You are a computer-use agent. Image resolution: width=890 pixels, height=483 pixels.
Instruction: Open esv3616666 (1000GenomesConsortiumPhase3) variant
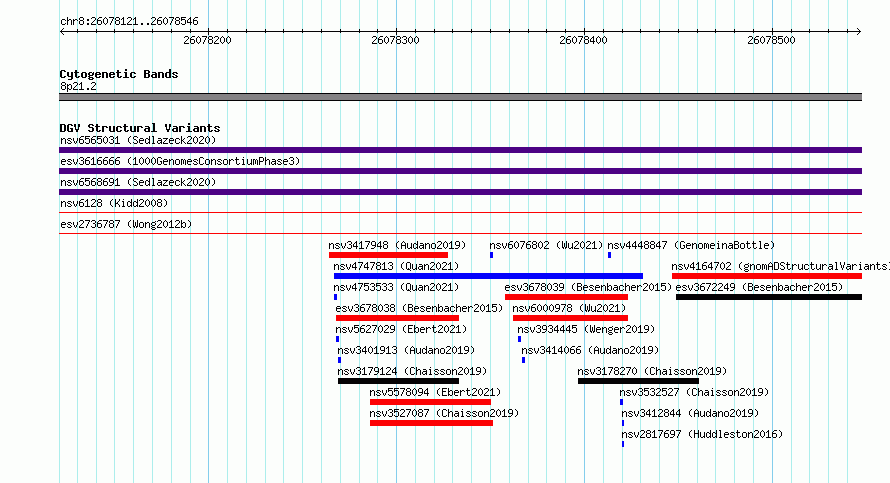[180, 161]
